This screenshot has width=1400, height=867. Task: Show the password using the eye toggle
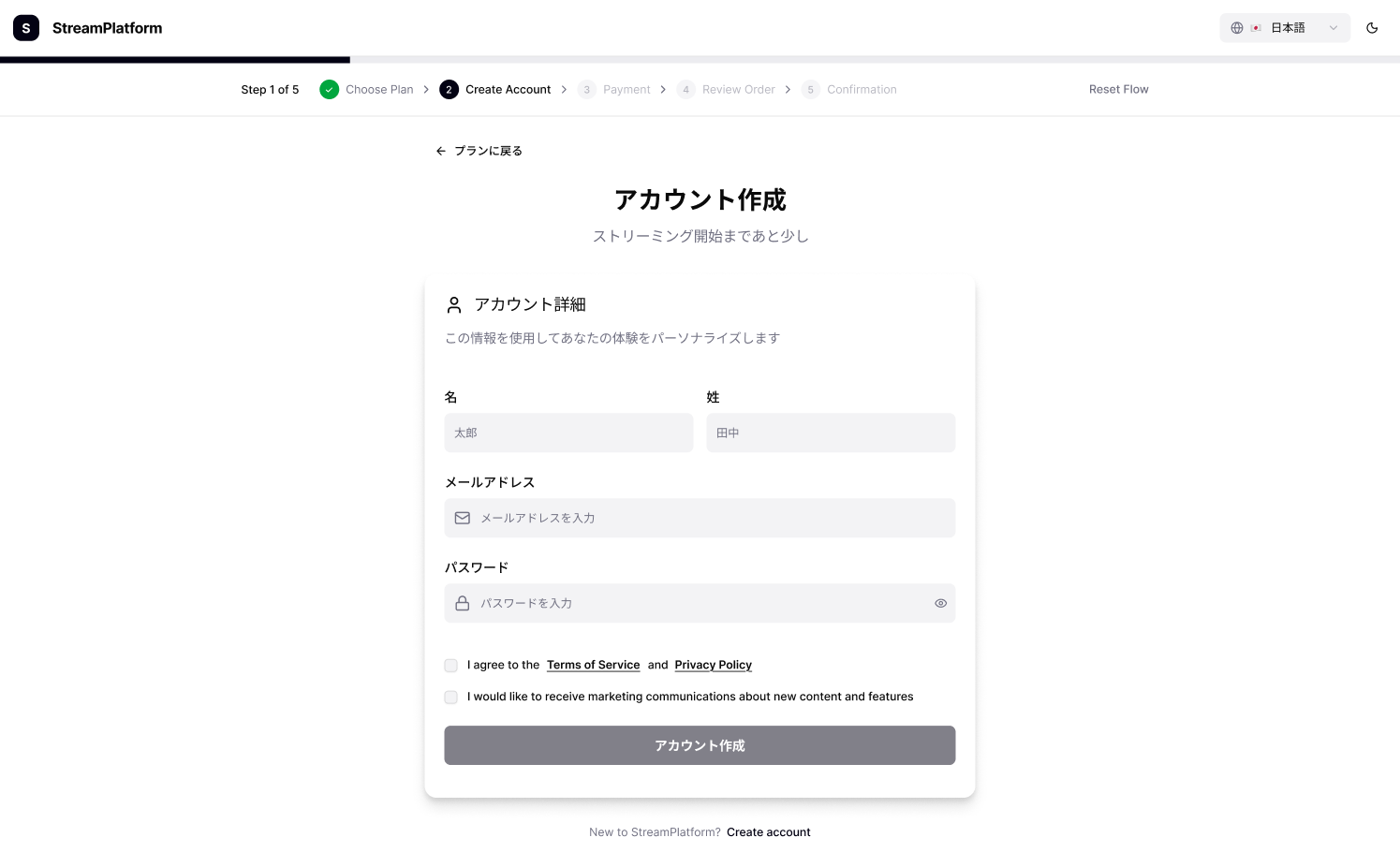(x=940, y=603)
